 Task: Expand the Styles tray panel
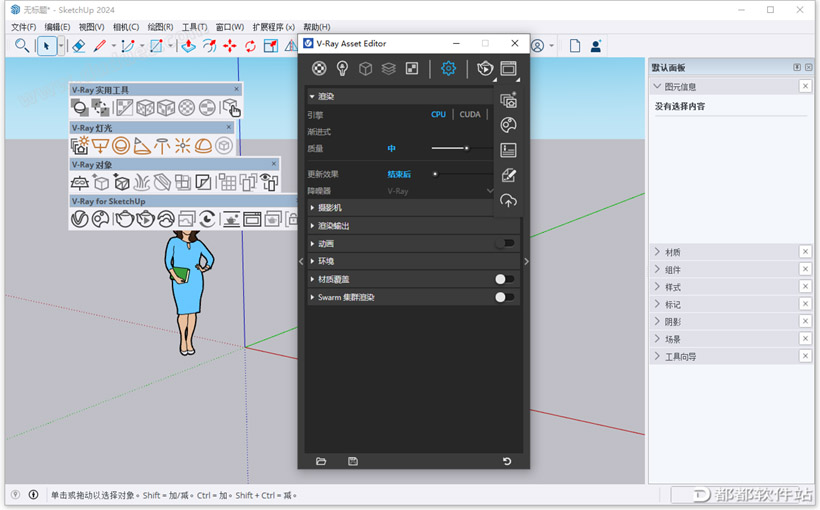(657, 287)
